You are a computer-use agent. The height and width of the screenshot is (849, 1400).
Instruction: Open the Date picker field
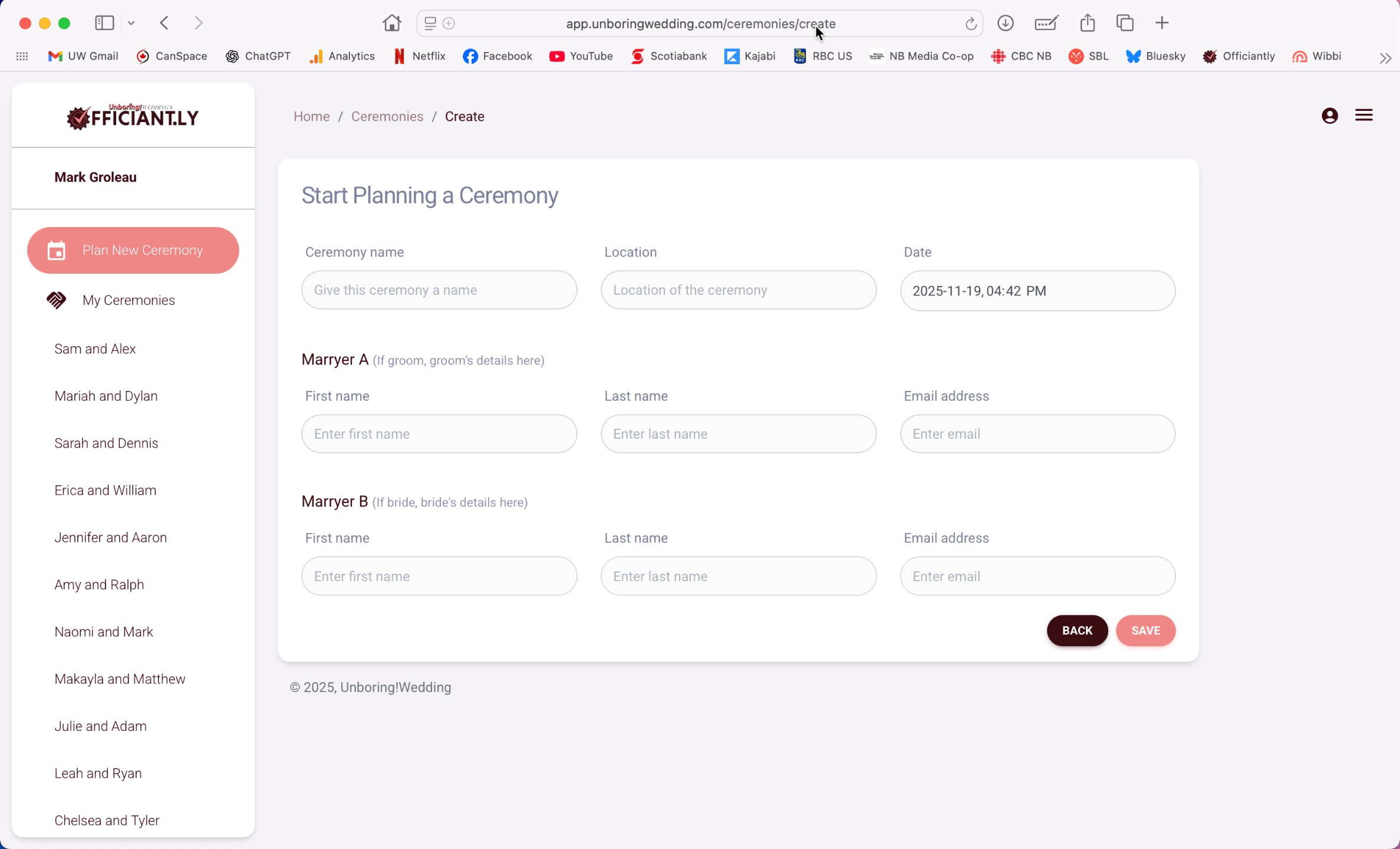(x=1037, y=291)
